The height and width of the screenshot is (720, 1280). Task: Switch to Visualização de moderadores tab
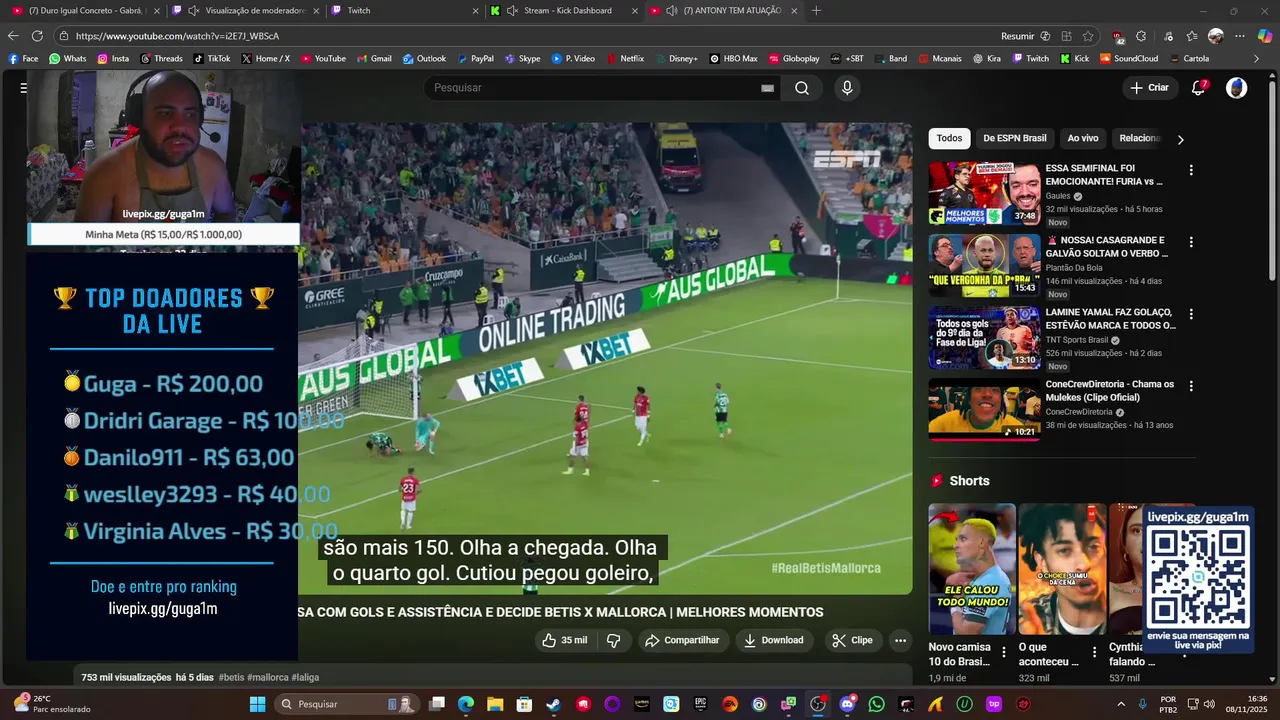point(246,10)
